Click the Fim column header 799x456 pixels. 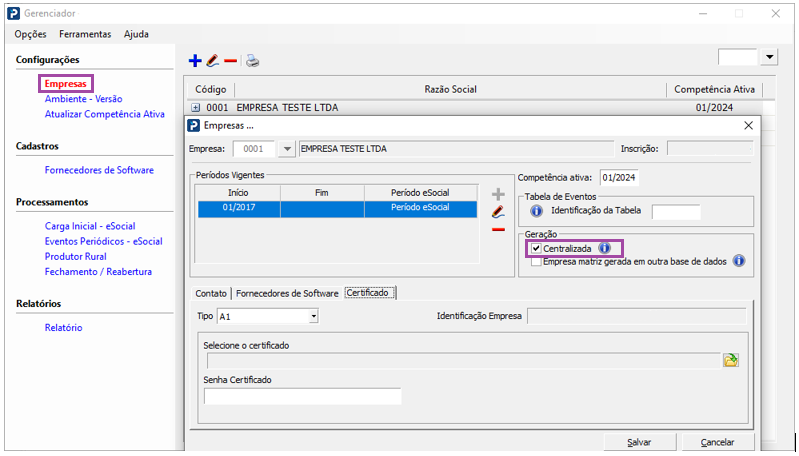[x=322, y=193]
